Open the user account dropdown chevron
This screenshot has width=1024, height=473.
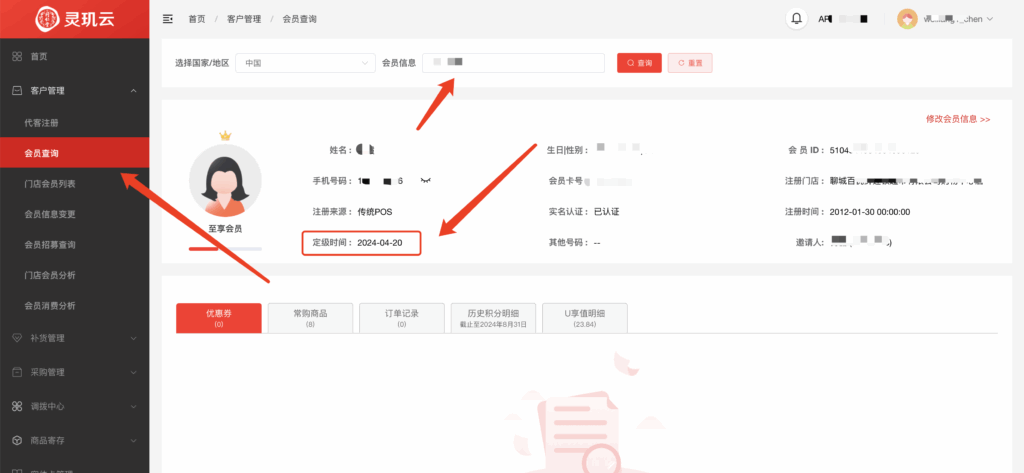point(989,19)
